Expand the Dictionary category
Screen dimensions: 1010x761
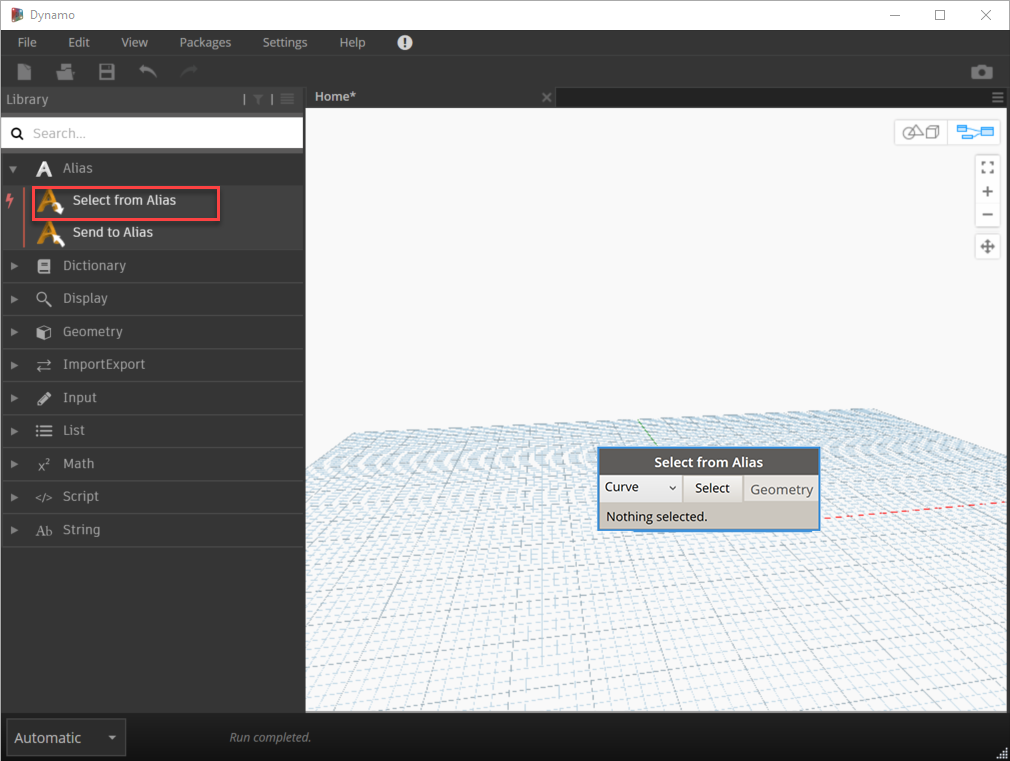14,266
